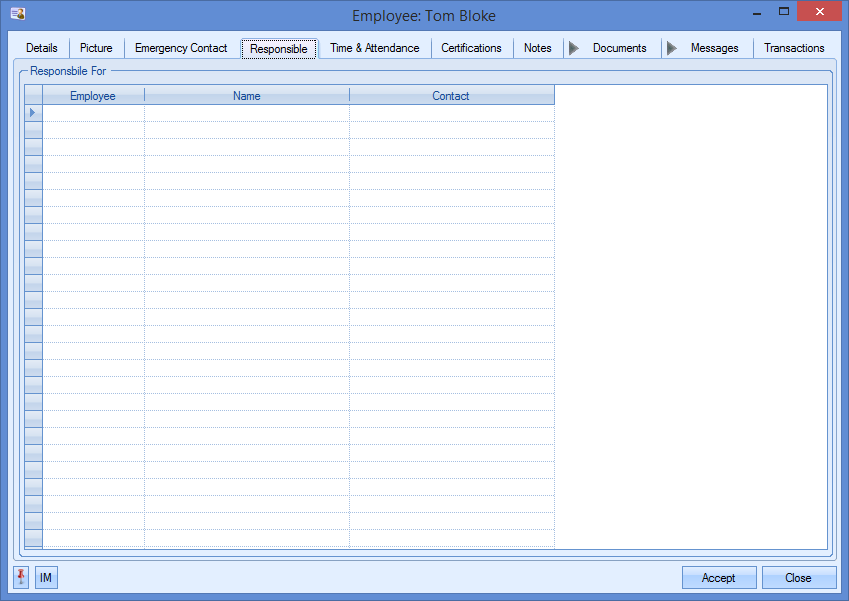The width and height of the screenshot is (849, 601).
Task: Click the Contact column header
Action: 451,96
